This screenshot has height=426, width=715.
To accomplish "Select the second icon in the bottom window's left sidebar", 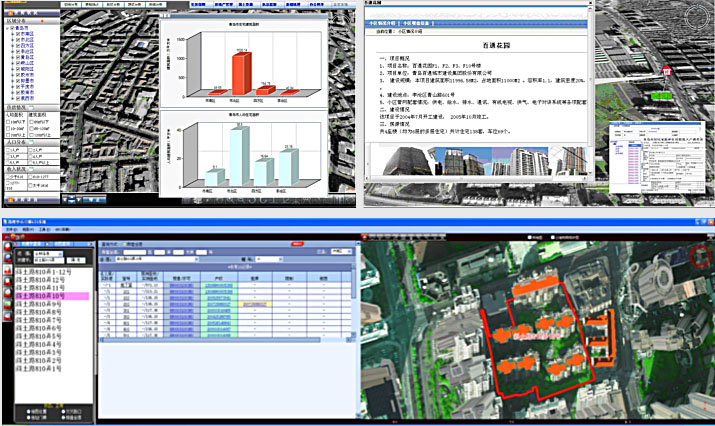I will (8, 258).
